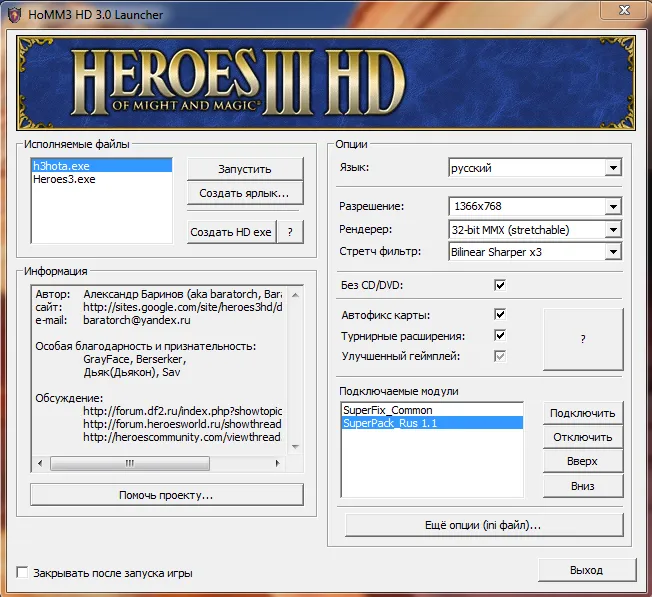Click Подключить to enable the module
This screenshot has width=652, height=597.
pyautogui.click(x=582, y=413)
